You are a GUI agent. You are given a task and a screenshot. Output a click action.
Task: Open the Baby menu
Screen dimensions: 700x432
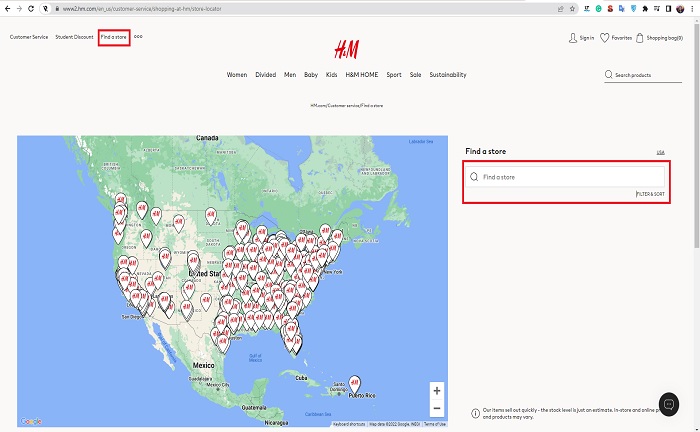(311, 75)
